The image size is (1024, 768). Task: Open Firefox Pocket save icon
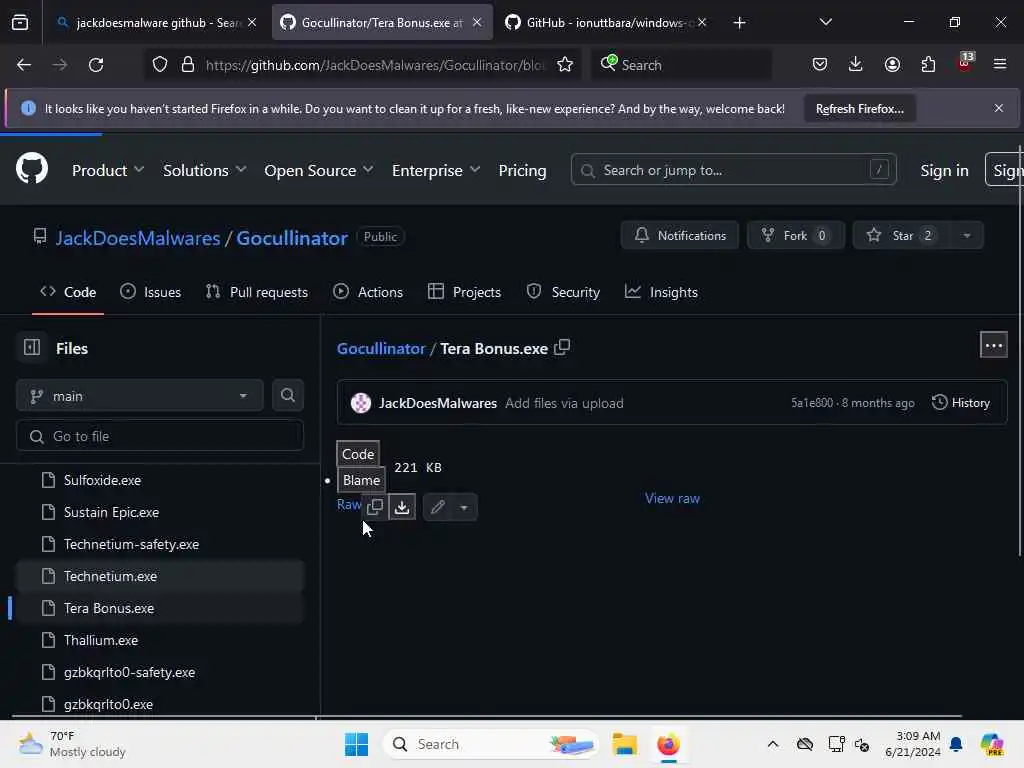pyautogui.click(x=820, y=64)
